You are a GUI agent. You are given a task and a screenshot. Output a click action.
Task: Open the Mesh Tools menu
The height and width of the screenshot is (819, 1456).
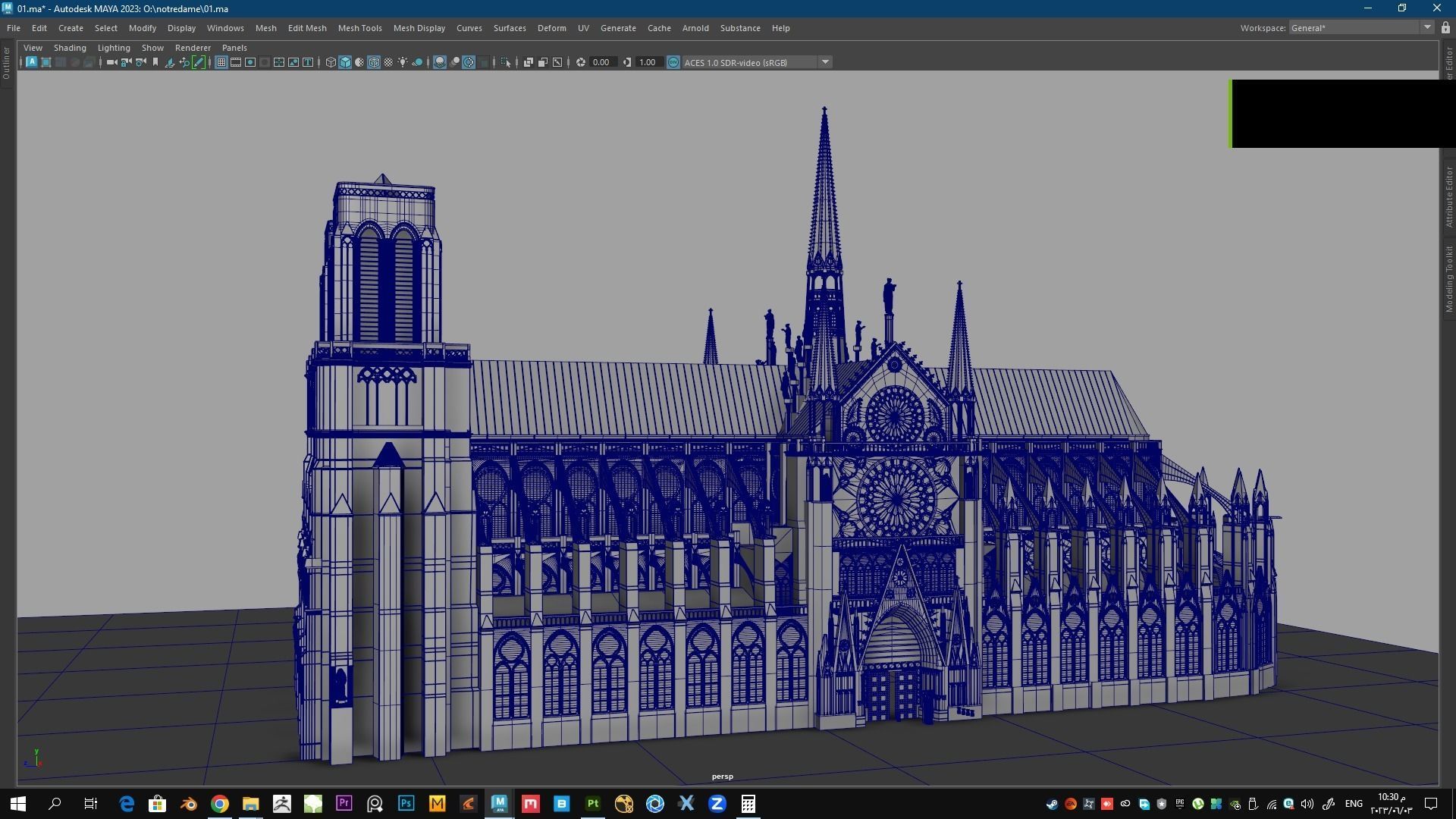click(x=359, y=28)
